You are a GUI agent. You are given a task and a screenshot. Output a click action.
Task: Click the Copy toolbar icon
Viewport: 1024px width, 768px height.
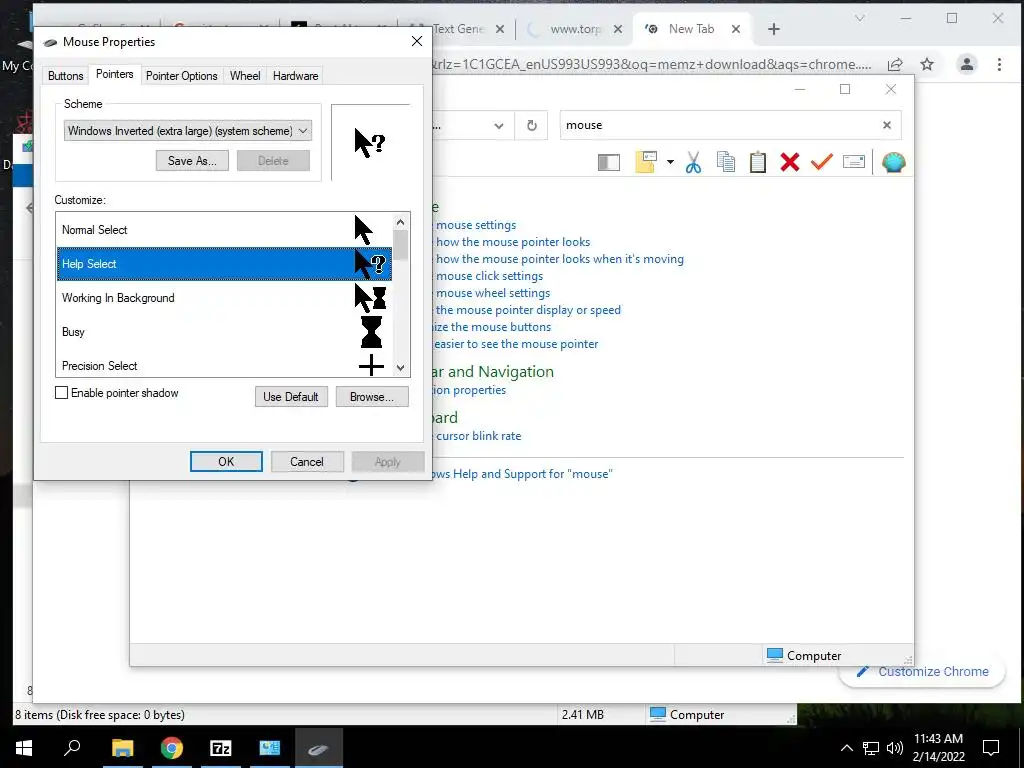(x=726, y=162)
